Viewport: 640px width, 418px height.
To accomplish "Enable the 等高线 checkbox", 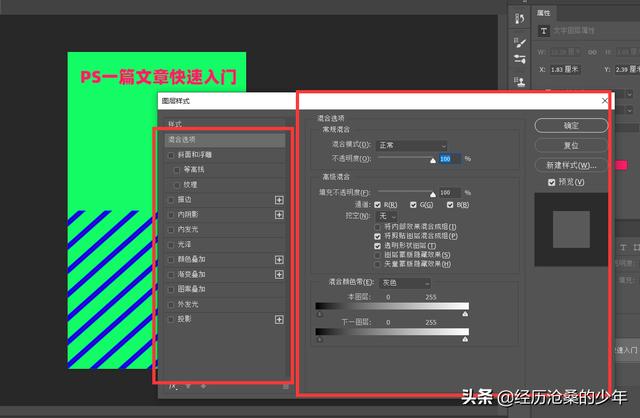I will [177, 170].
